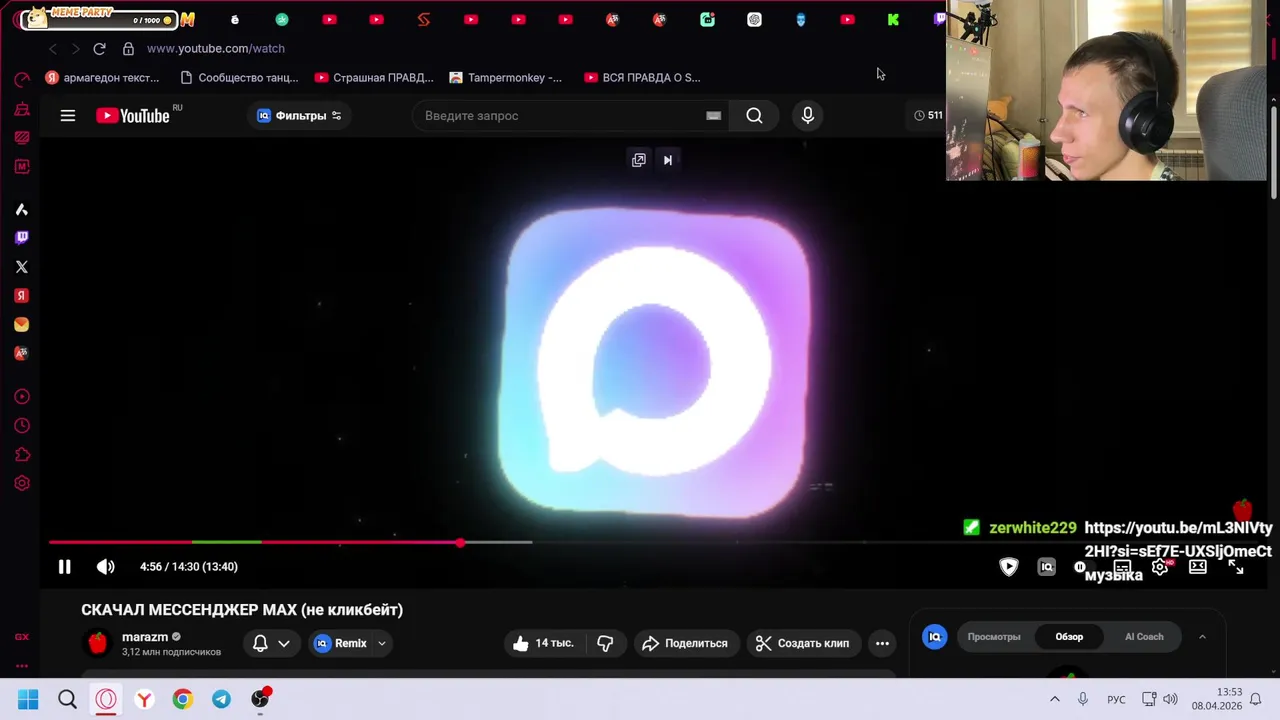The width and height of the screenshot is (1280, 720).
Task: Switch to the red S tab
Action: coord(424,19)
